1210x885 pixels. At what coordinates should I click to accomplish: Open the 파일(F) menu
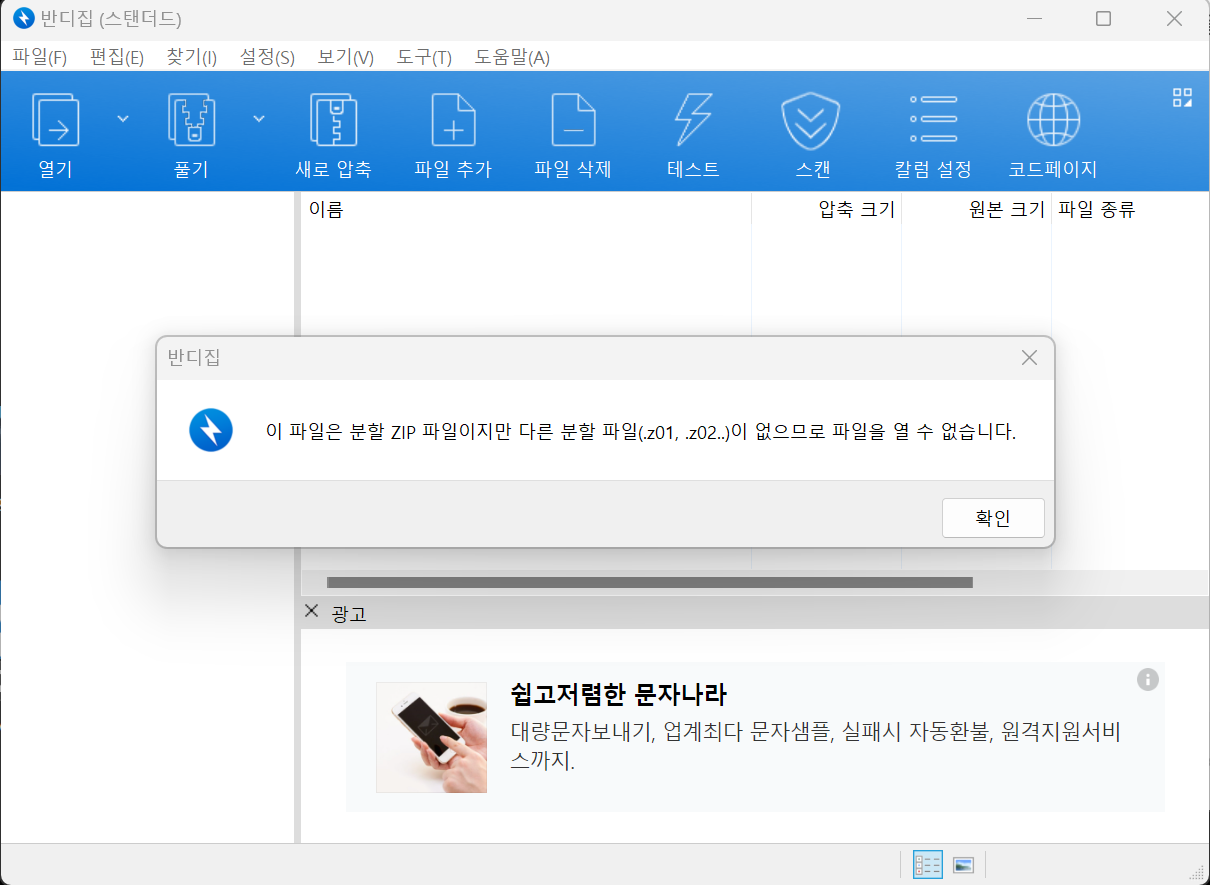39,57
